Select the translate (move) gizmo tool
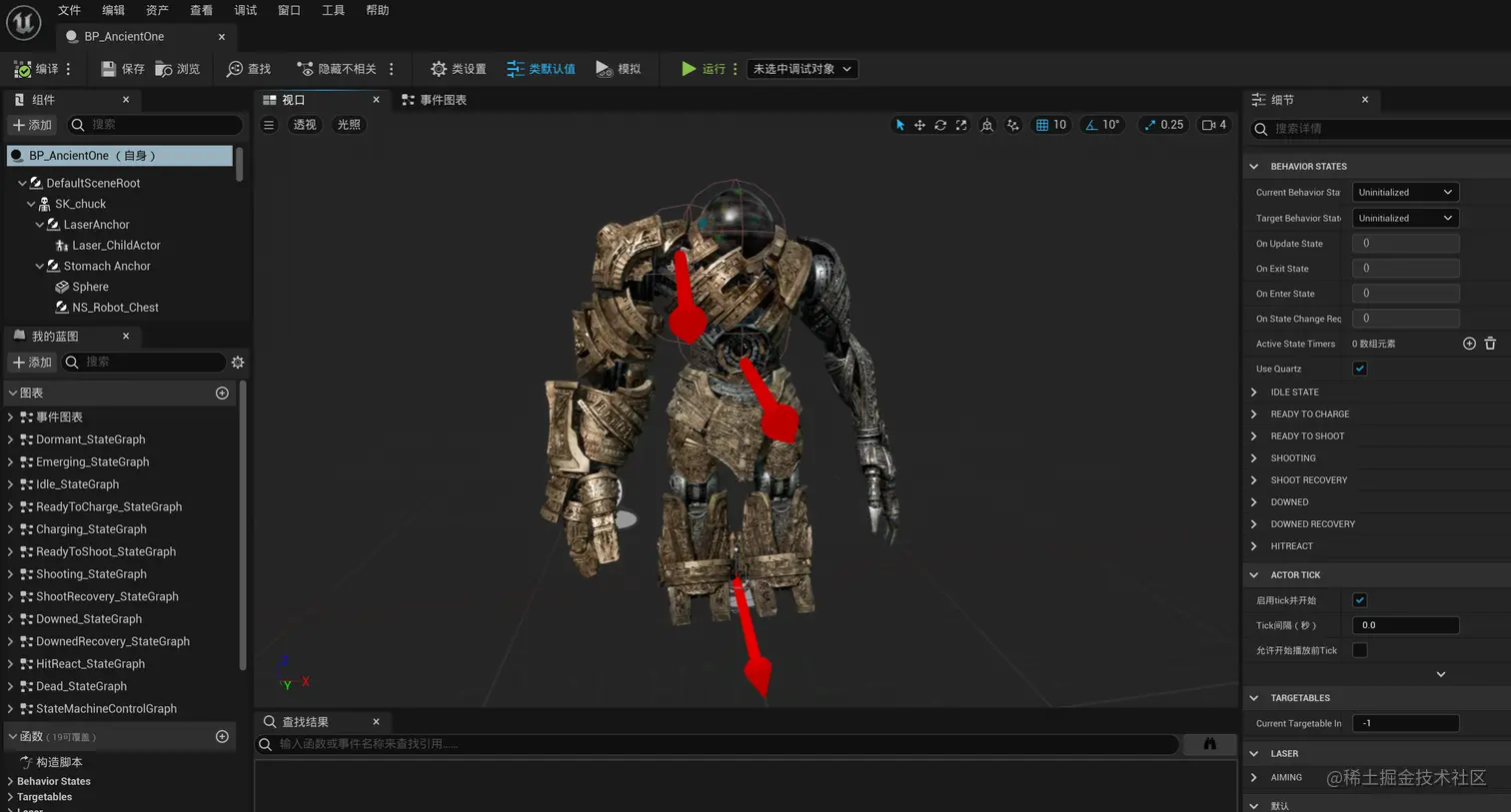Viewport: 1511px width, 812px height. pos(919,125)
